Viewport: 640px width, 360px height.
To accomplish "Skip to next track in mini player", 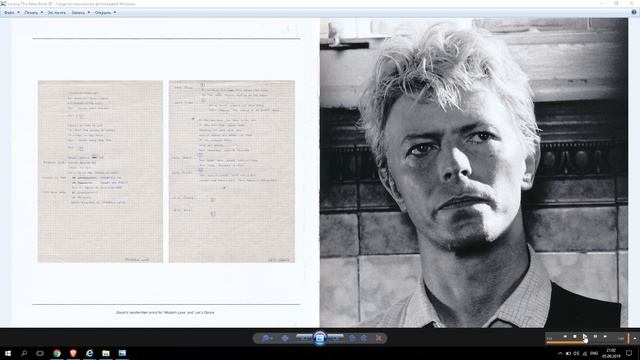I will pyautogui.click(x=605, y=336).
